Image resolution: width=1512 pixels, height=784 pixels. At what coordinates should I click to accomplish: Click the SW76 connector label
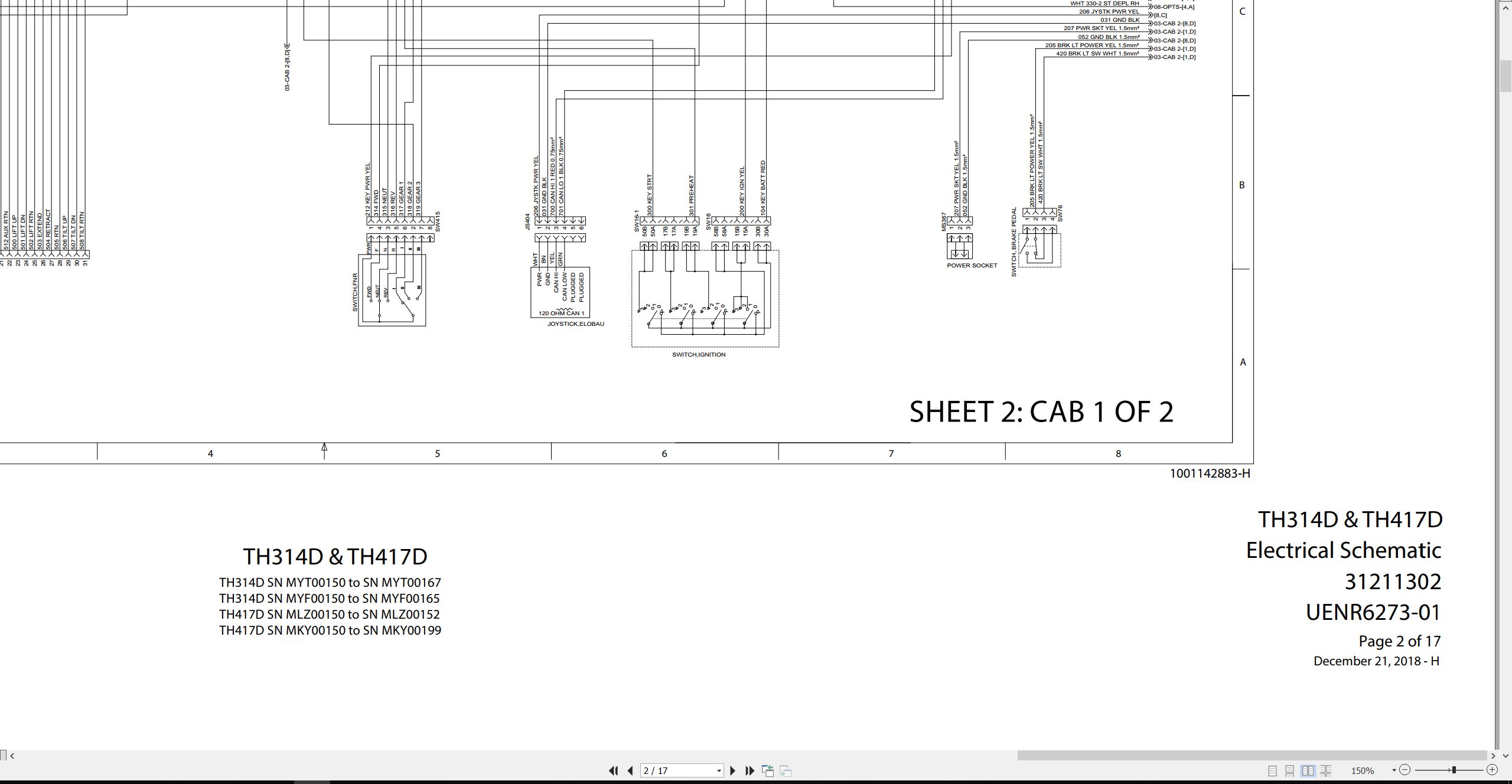1060,213
